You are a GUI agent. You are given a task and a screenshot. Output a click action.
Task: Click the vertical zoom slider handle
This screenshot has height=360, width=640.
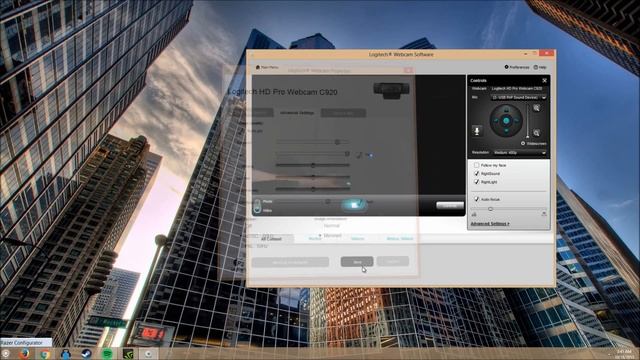527,137
